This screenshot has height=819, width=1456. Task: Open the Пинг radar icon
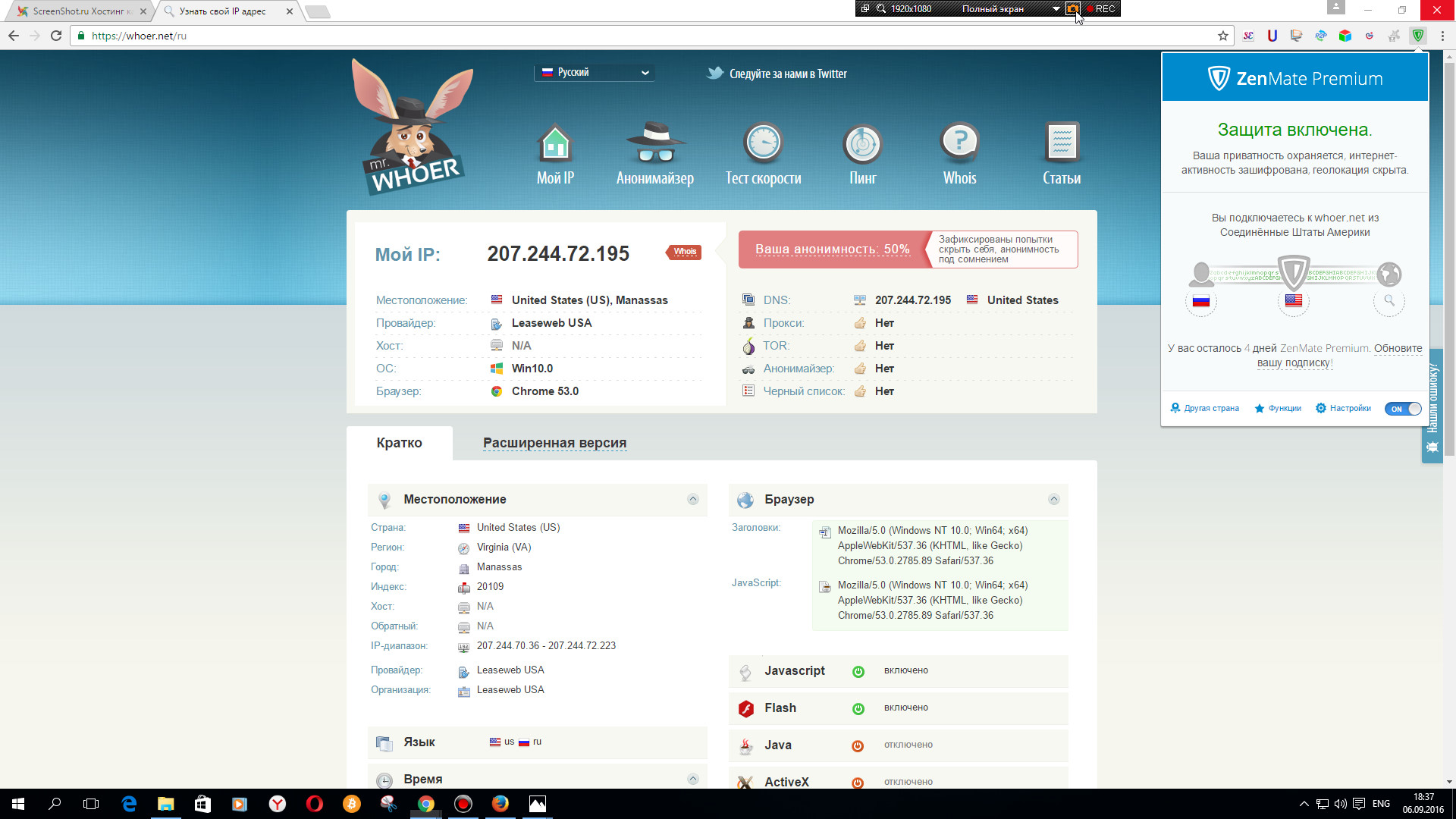[x=863, y=143]
